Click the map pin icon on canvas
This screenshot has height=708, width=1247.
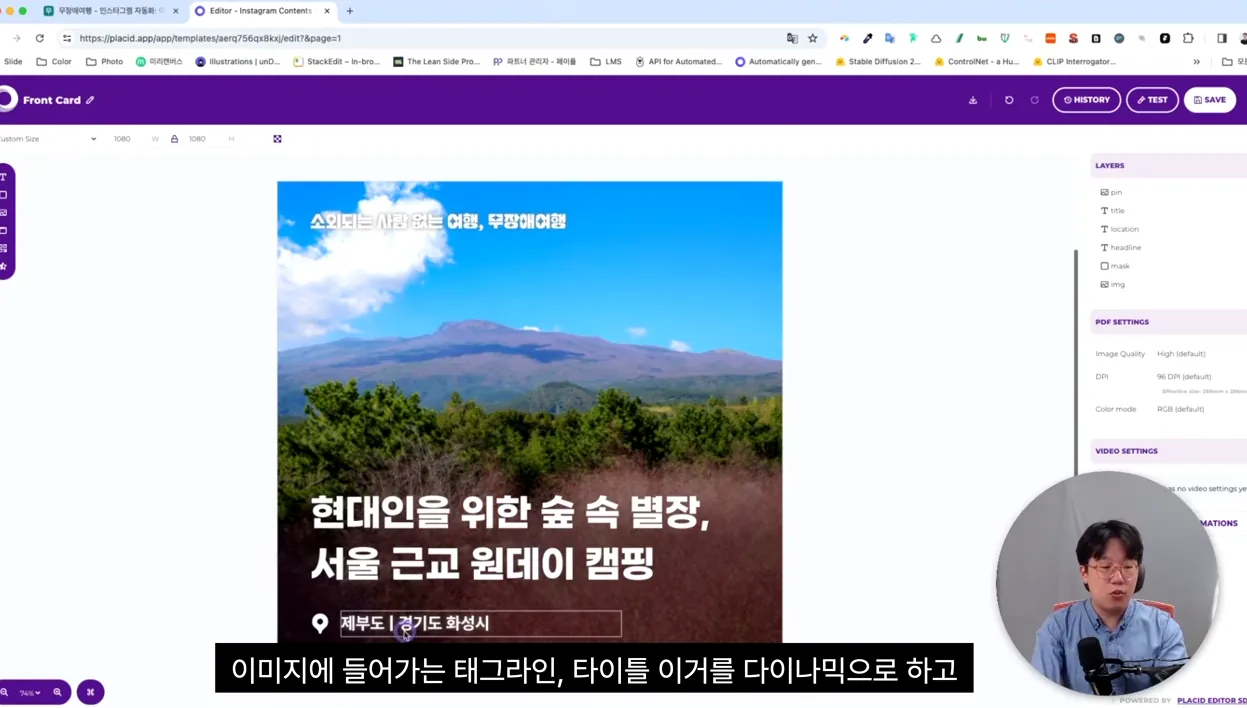coord(320,623)
